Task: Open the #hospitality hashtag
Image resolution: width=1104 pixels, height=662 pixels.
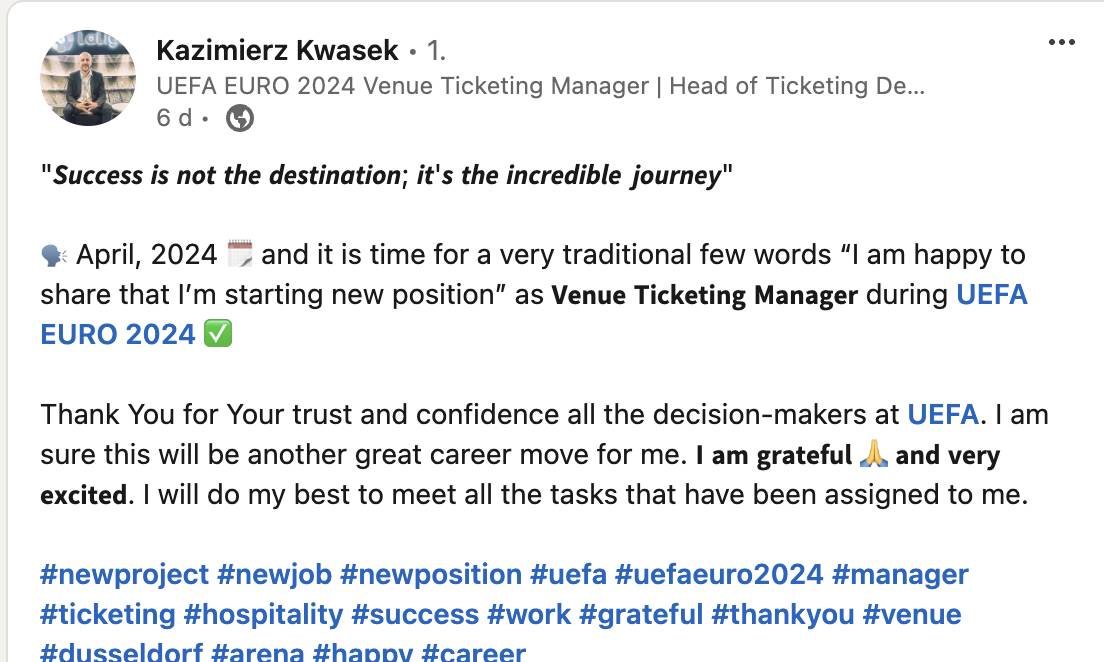Action: 263,614
